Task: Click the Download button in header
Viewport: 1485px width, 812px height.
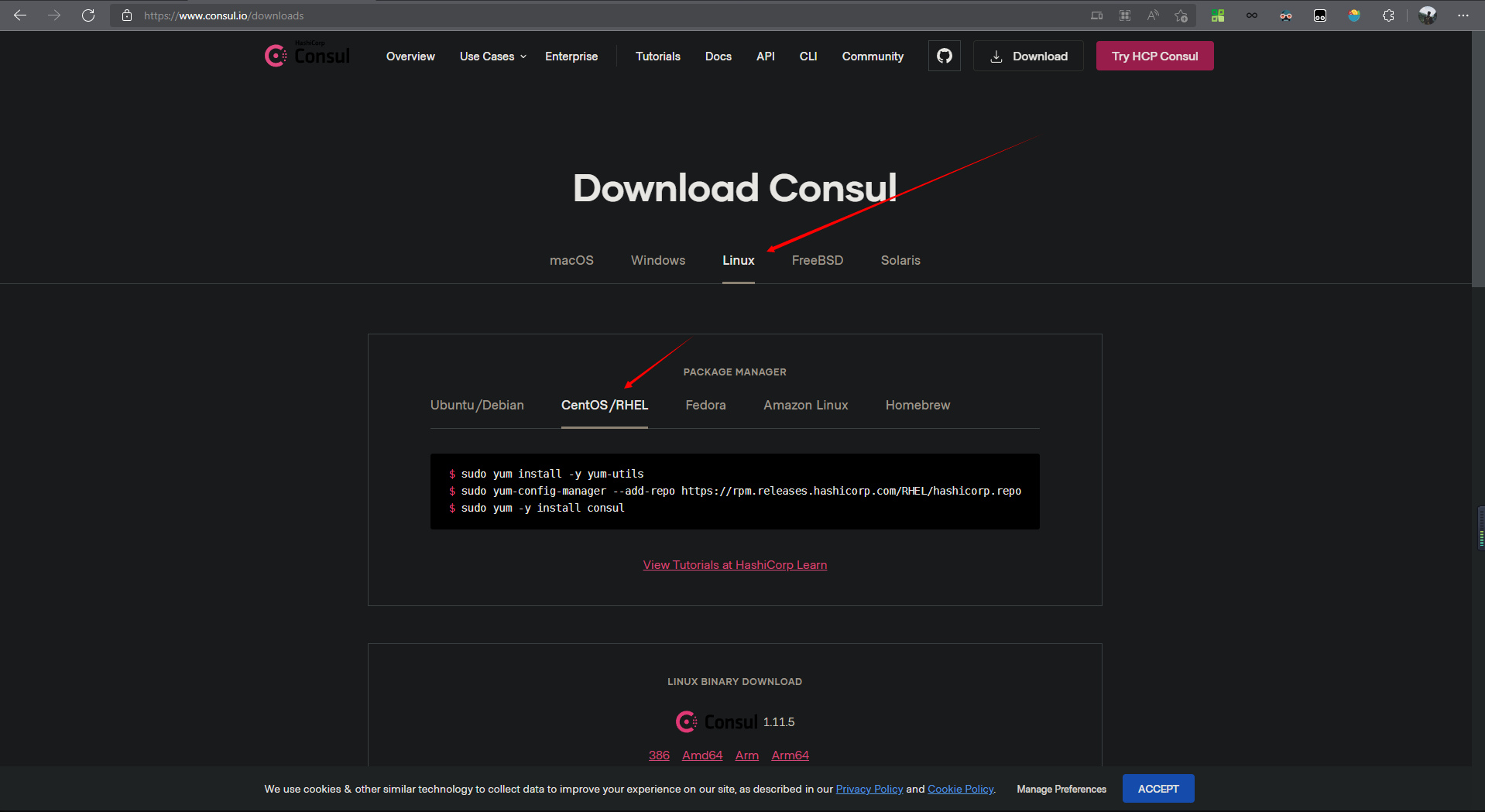Action: tap(1028, 56)
